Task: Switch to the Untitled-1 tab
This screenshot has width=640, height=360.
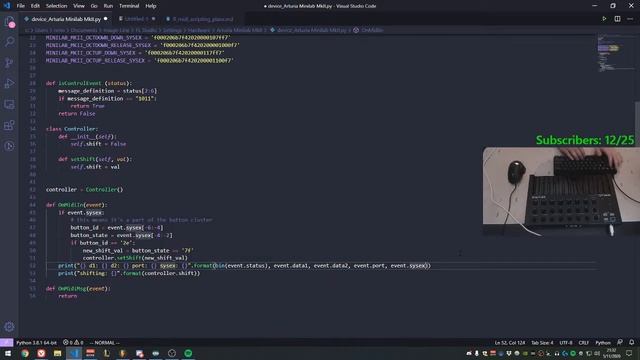Action: [137, 19]
